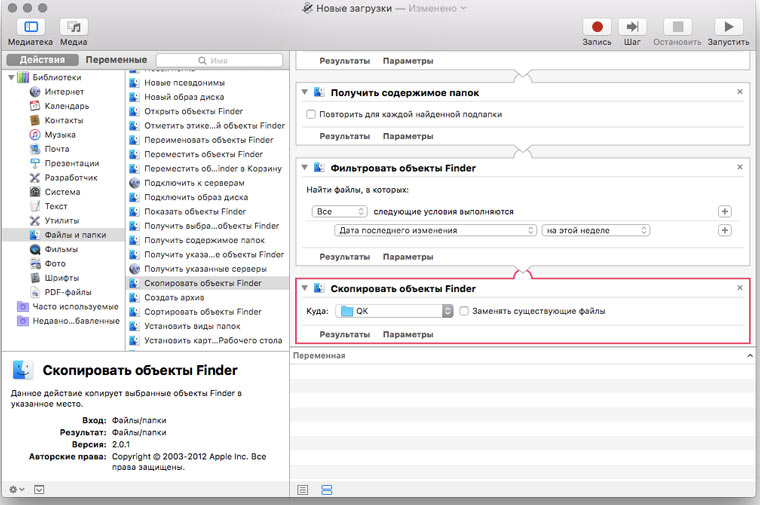Select the Презентации library category

point(72,163)
